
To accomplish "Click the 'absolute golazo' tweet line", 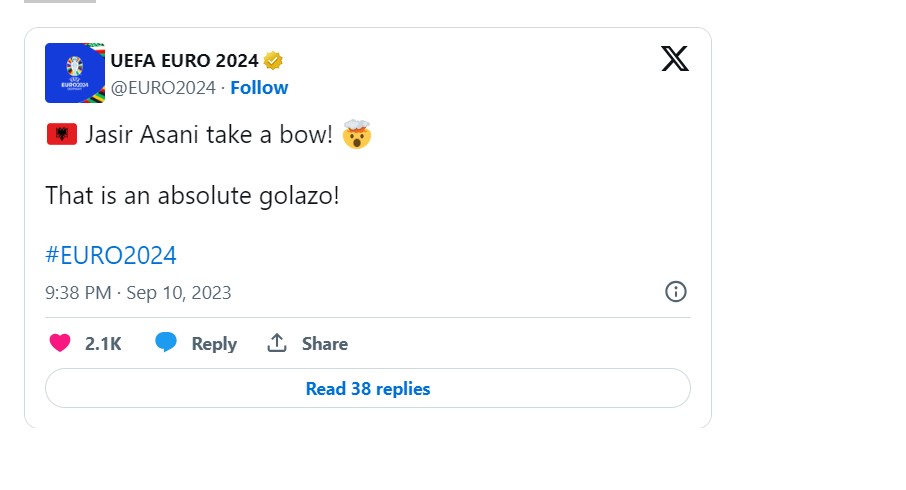I will pos(192,195).
